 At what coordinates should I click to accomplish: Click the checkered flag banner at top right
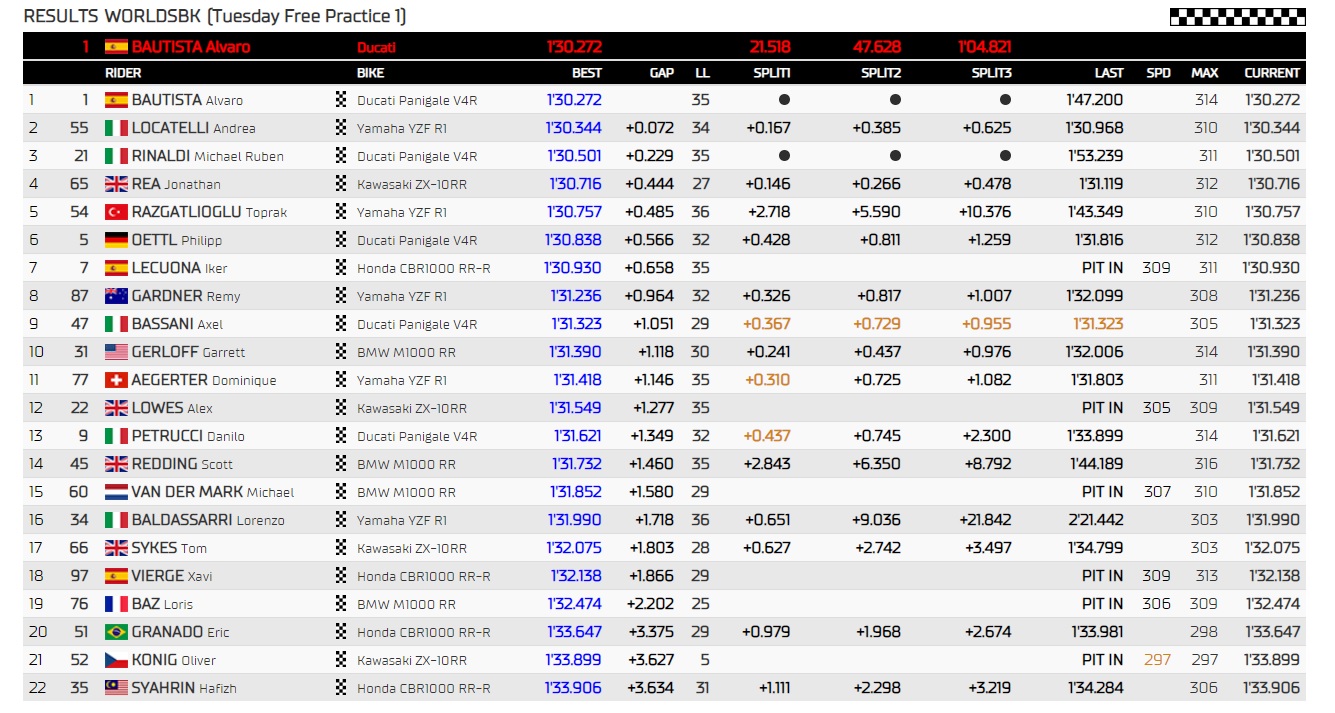(x=1238, y=16)
